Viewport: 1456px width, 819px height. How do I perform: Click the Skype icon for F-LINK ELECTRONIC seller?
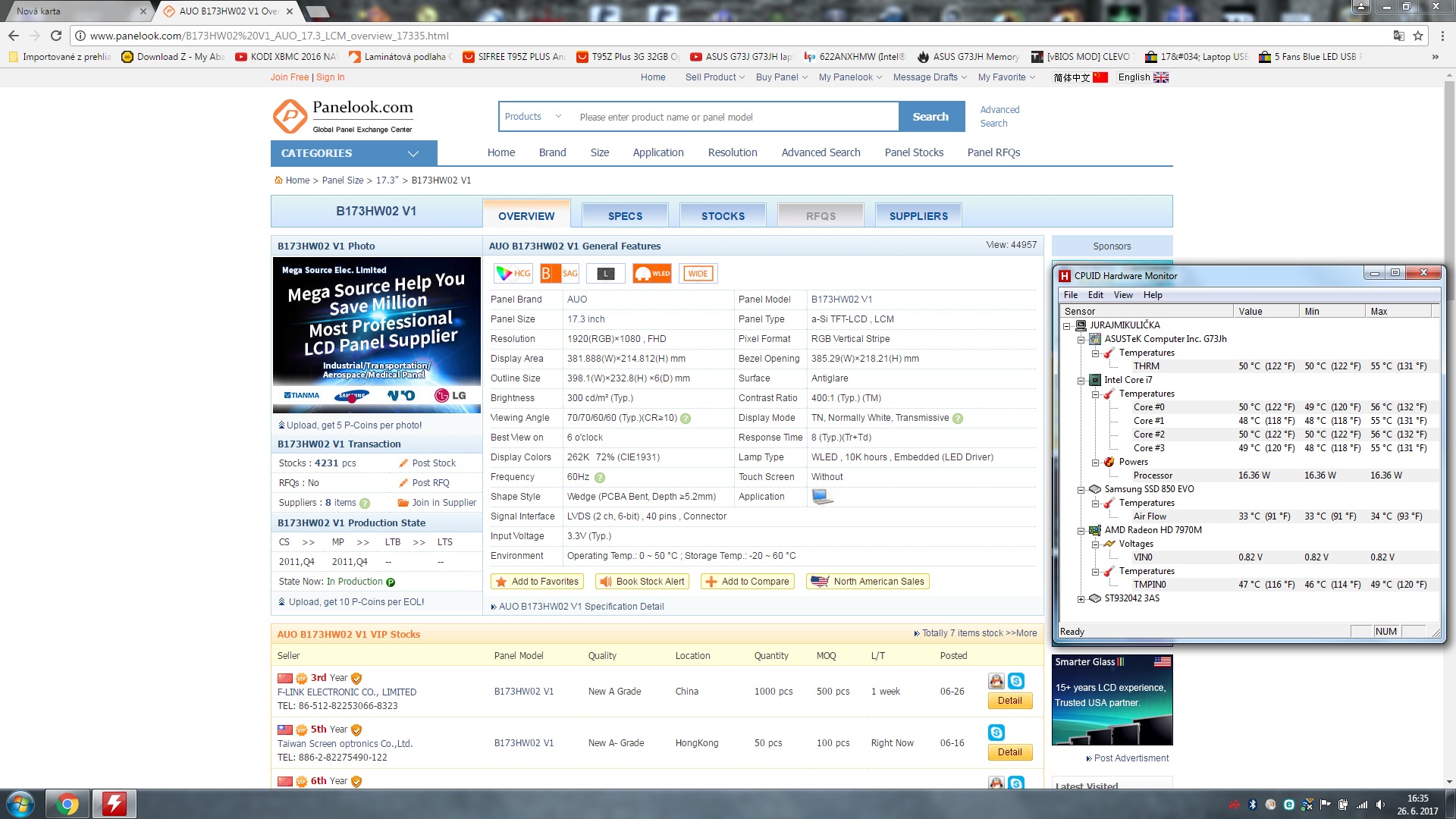[x=1016, y=681]
